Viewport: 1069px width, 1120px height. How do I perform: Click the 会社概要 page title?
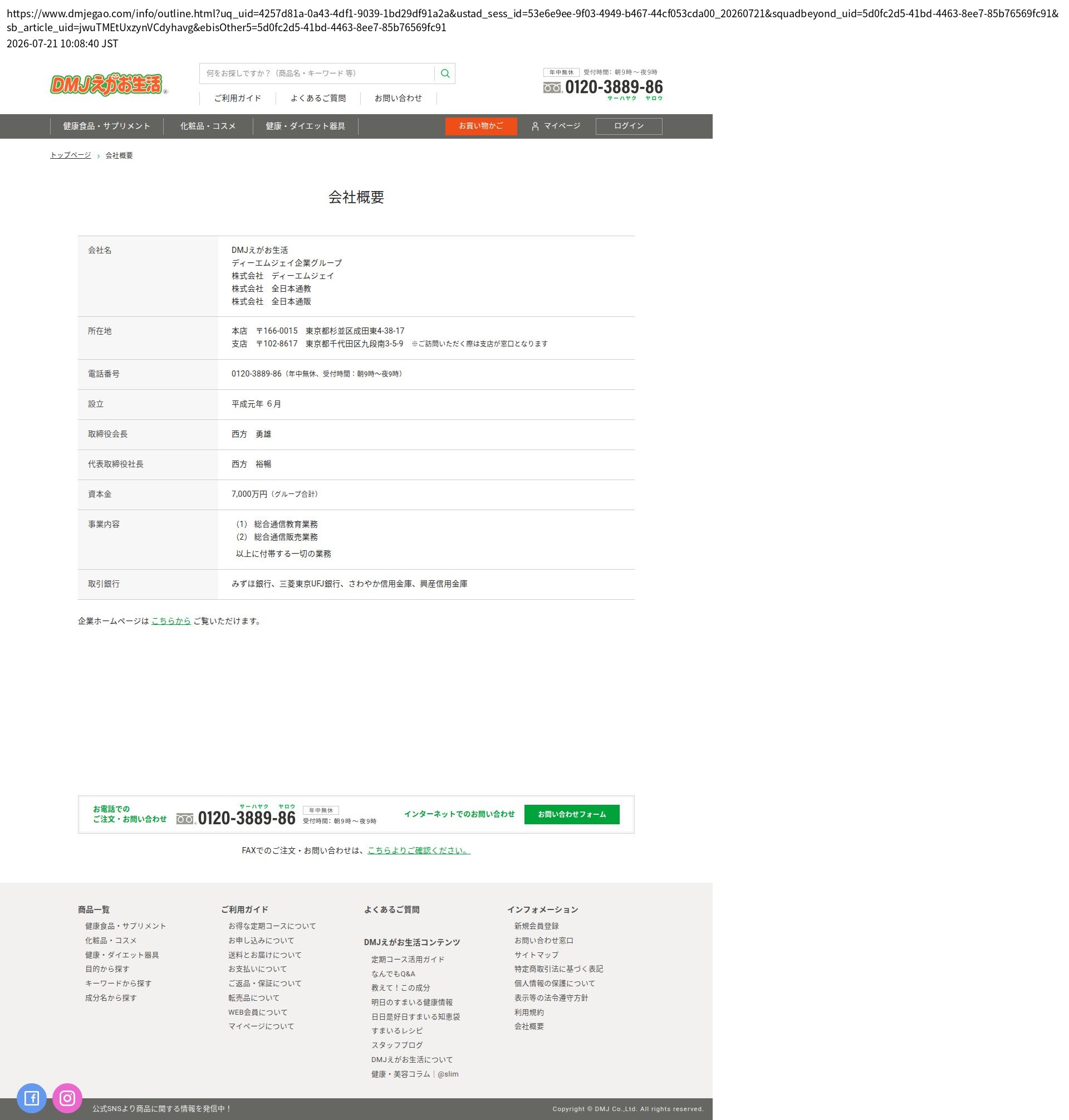(356, 197)
